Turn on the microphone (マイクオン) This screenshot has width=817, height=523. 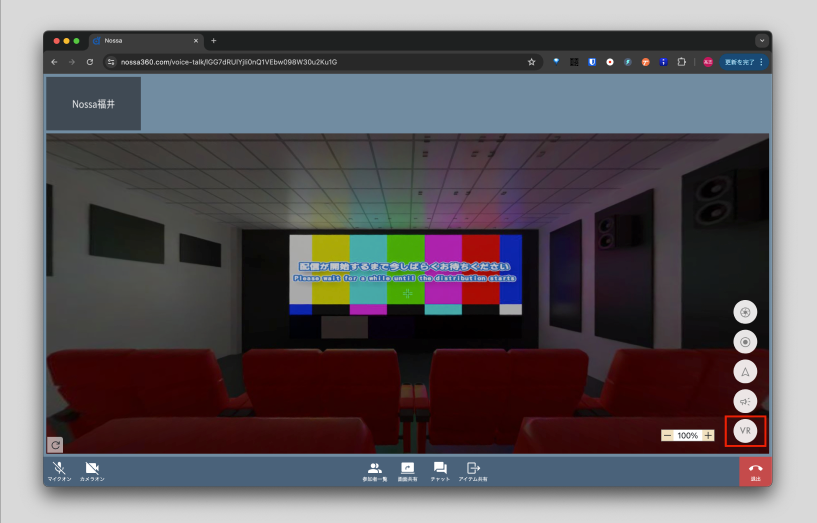[x=59, y=471]
